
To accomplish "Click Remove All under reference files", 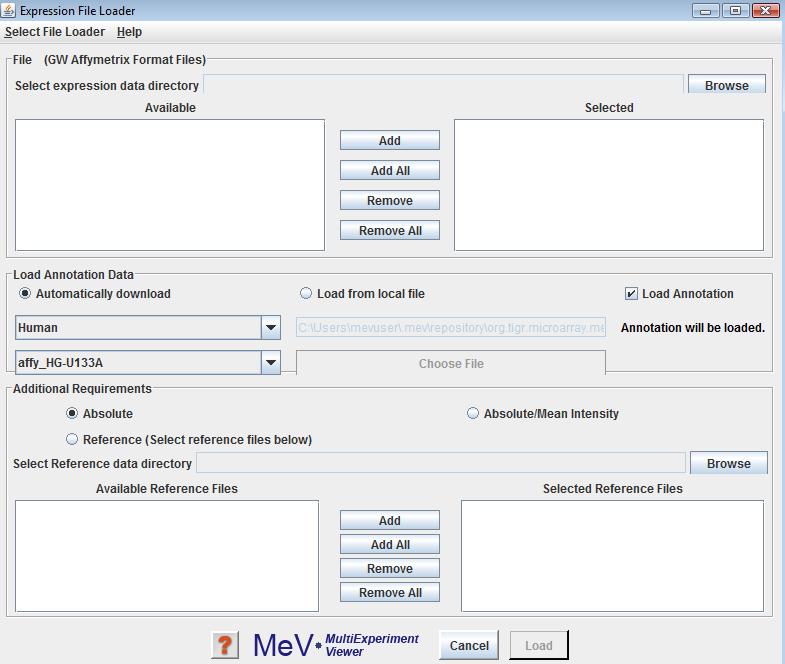I will (x=390, y=593).
